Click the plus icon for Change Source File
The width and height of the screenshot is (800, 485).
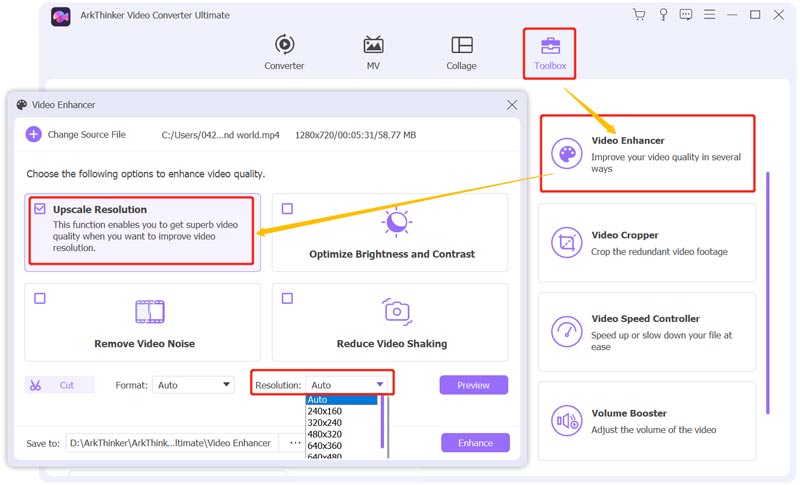34,135
